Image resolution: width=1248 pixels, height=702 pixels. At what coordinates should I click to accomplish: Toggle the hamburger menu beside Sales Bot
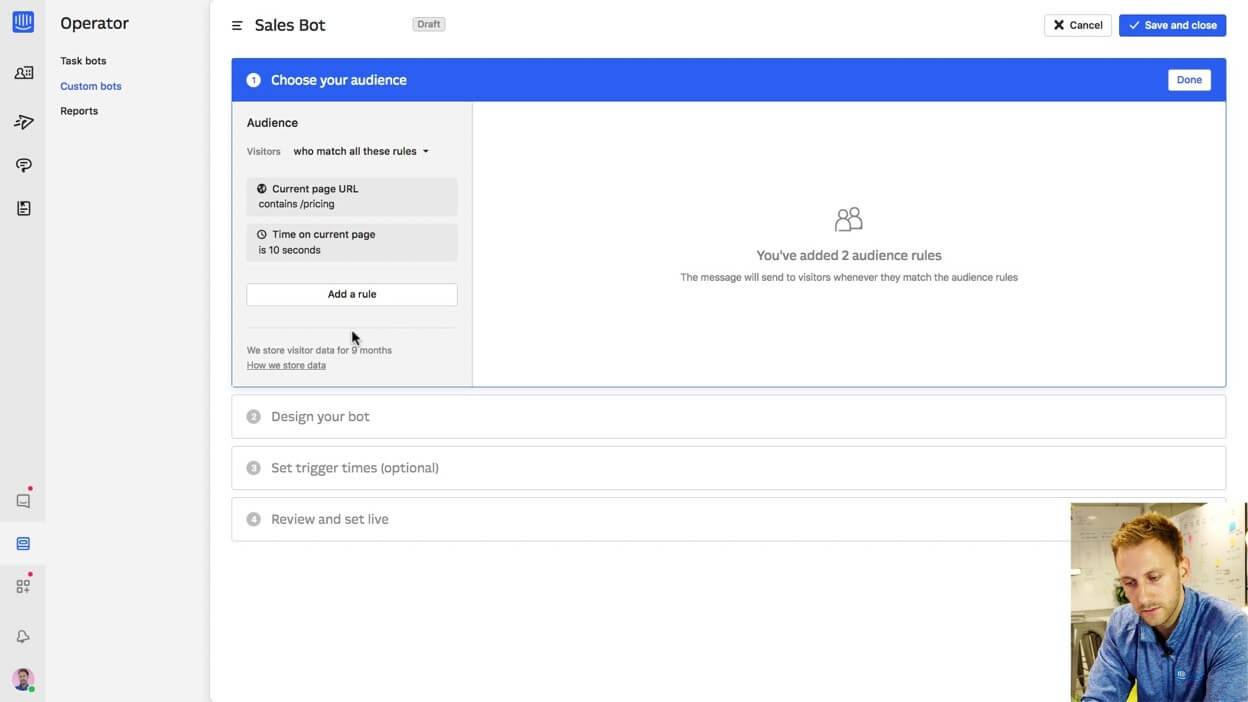(x=237, y=26)
